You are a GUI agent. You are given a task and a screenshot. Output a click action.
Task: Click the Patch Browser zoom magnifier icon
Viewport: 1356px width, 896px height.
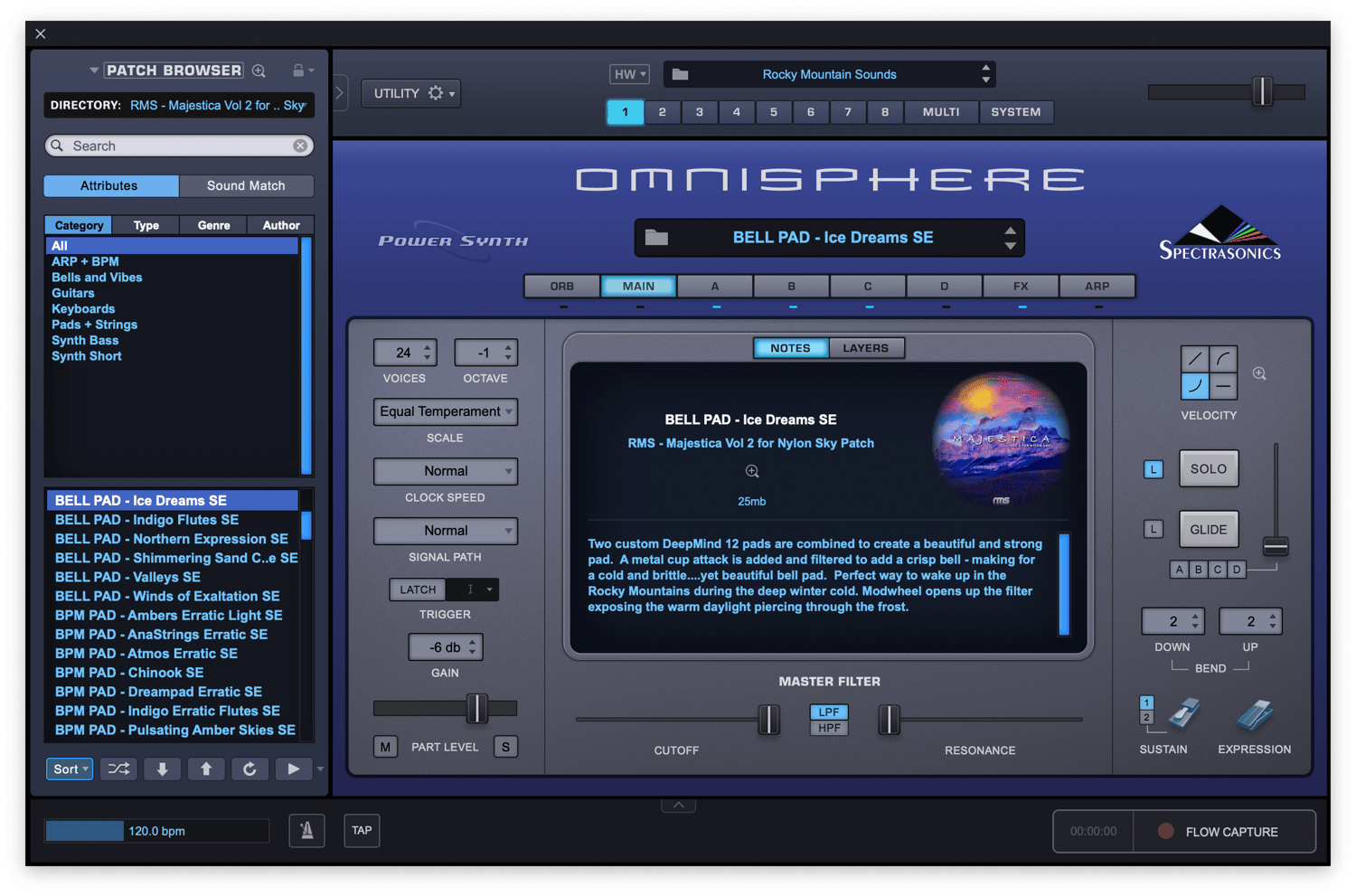[x=259, y=71]
